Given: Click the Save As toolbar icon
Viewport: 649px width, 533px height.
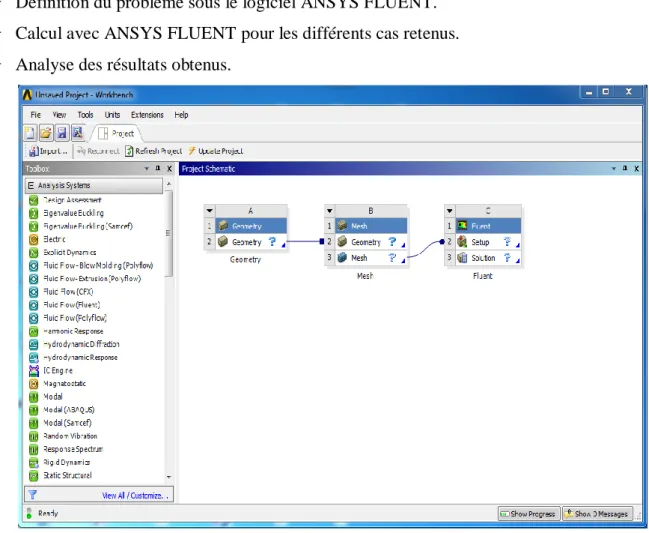Looking at the screenshot, I should 78,133.
